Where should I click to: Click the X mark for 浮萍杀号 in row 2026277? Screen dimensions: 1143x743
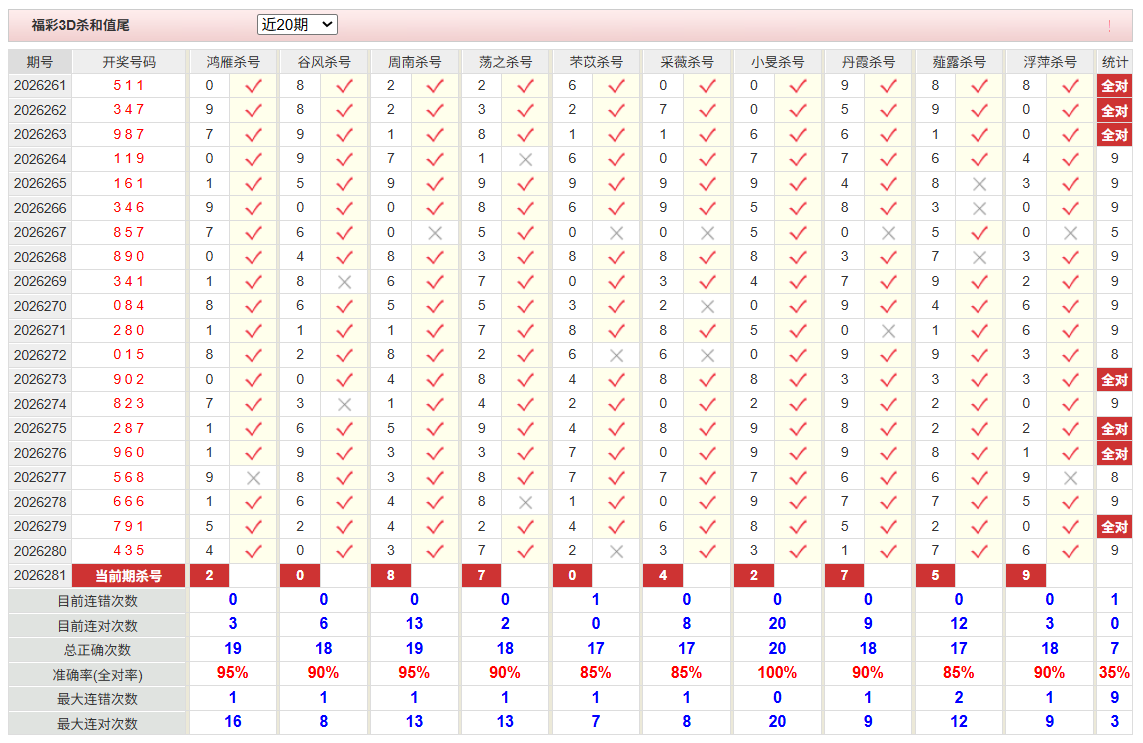point(1070,478)
